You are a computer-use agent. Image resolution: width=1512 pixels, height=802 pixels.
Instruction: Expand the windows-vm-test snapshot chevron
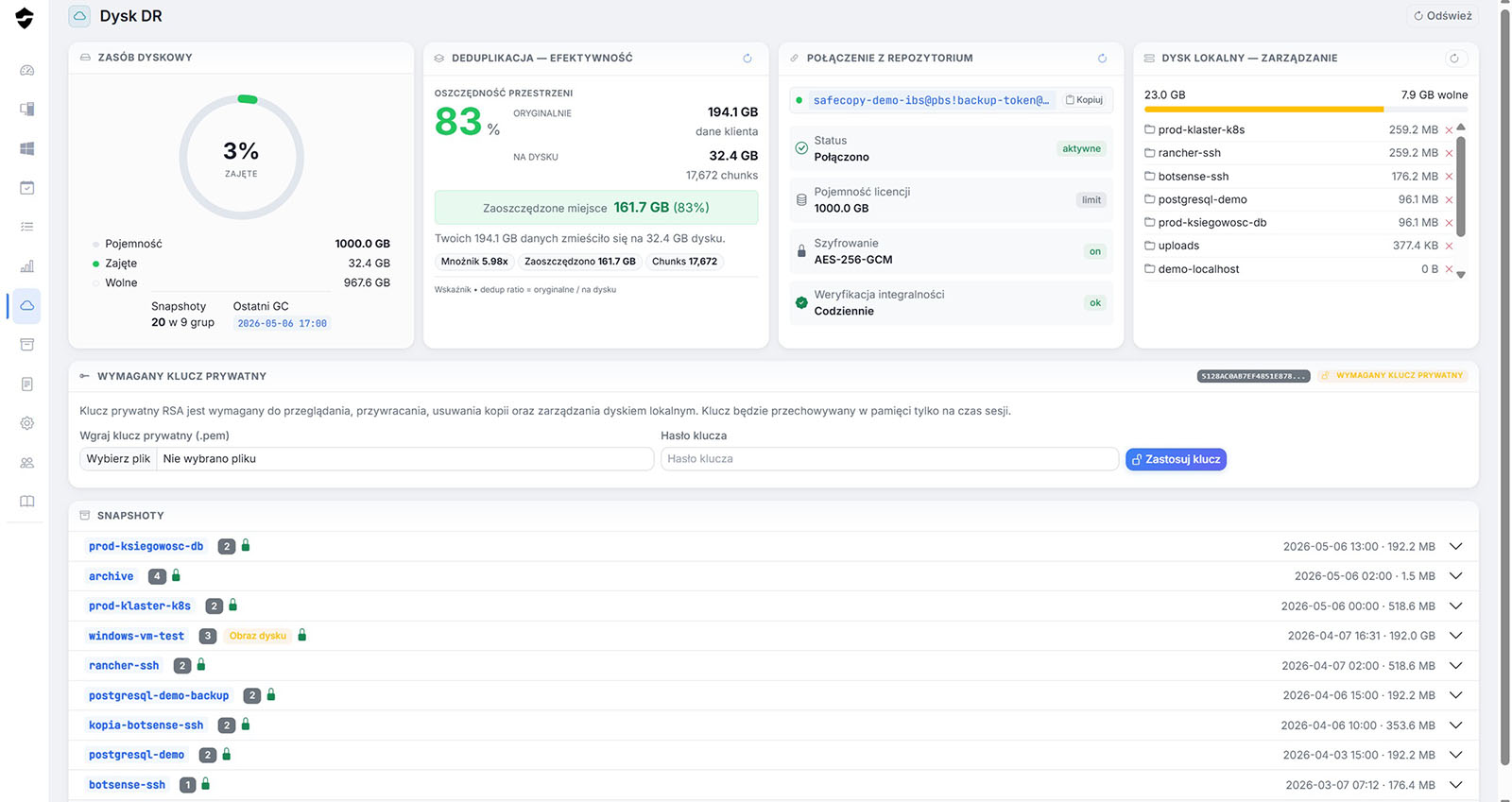pos(1455,636)
